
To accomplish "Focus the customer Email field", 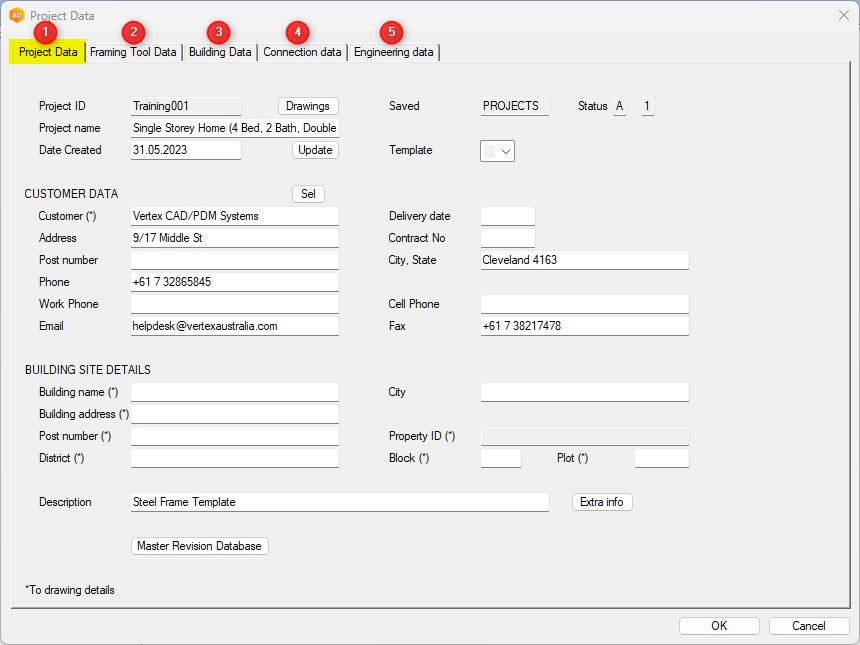I will pos(235,326).
